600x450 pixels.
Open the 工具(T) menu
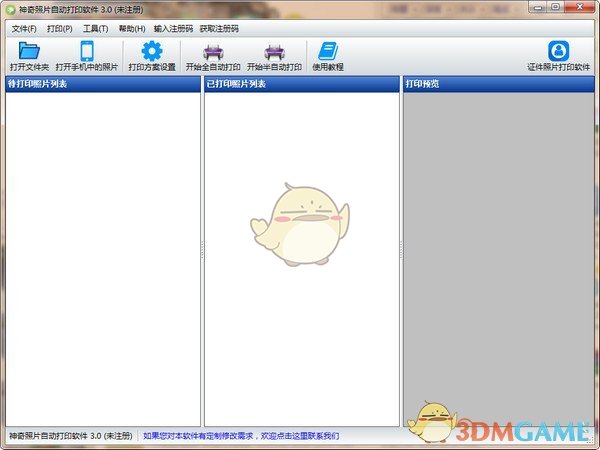coord(96,29)
